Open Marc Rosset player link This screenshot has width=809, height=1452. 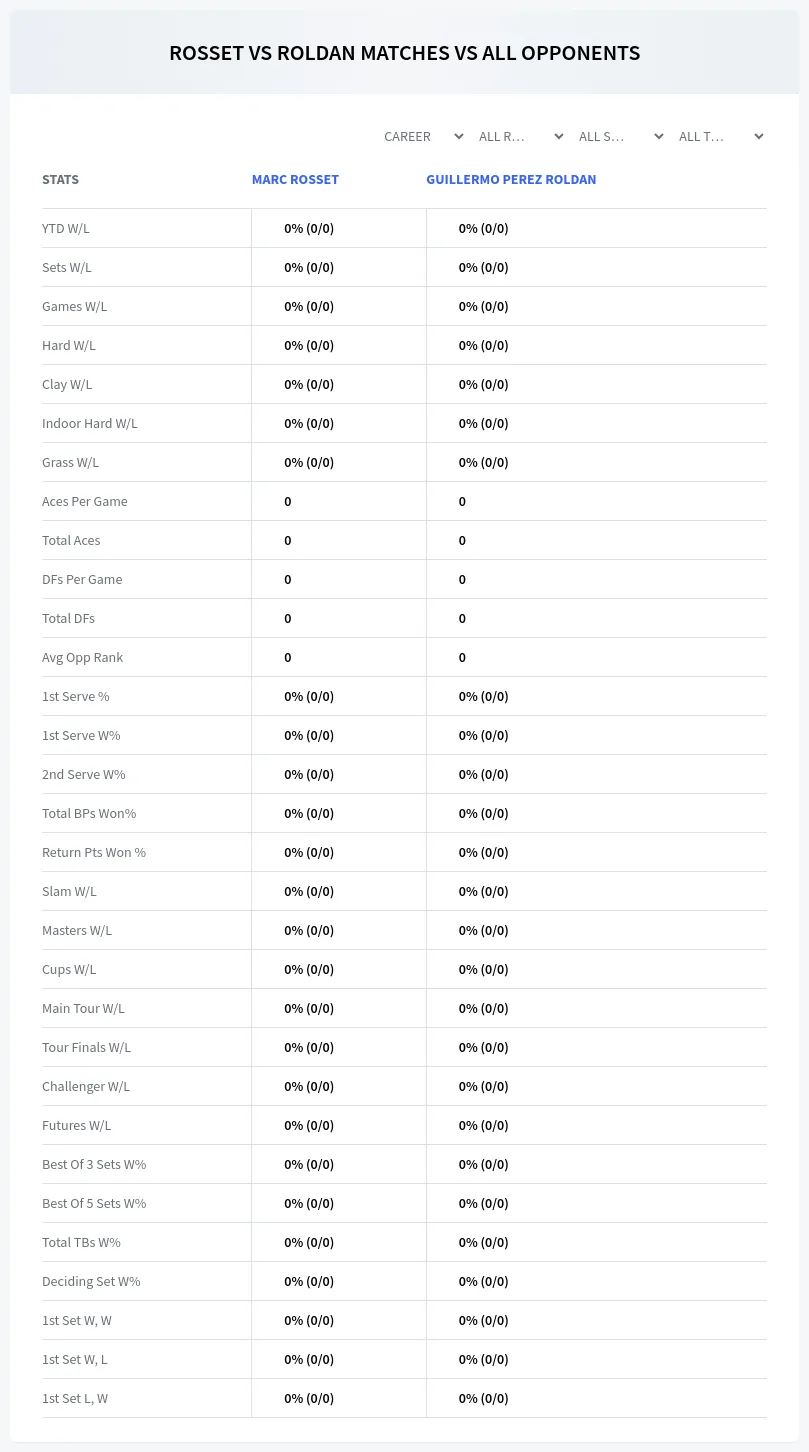(295, 180)
